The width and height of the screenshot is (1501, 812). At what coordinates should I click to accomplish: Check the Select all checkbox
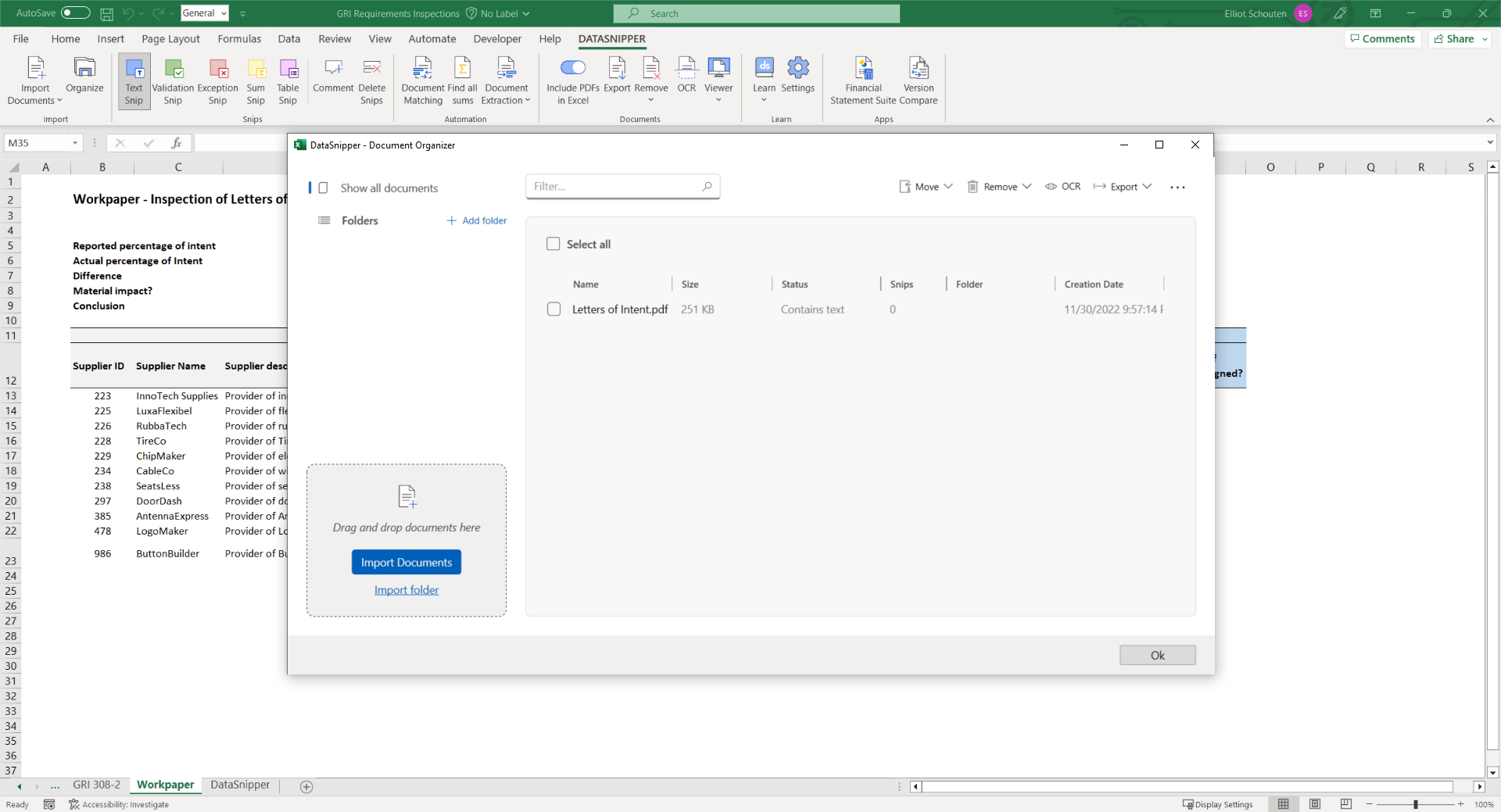coord(553,244)
